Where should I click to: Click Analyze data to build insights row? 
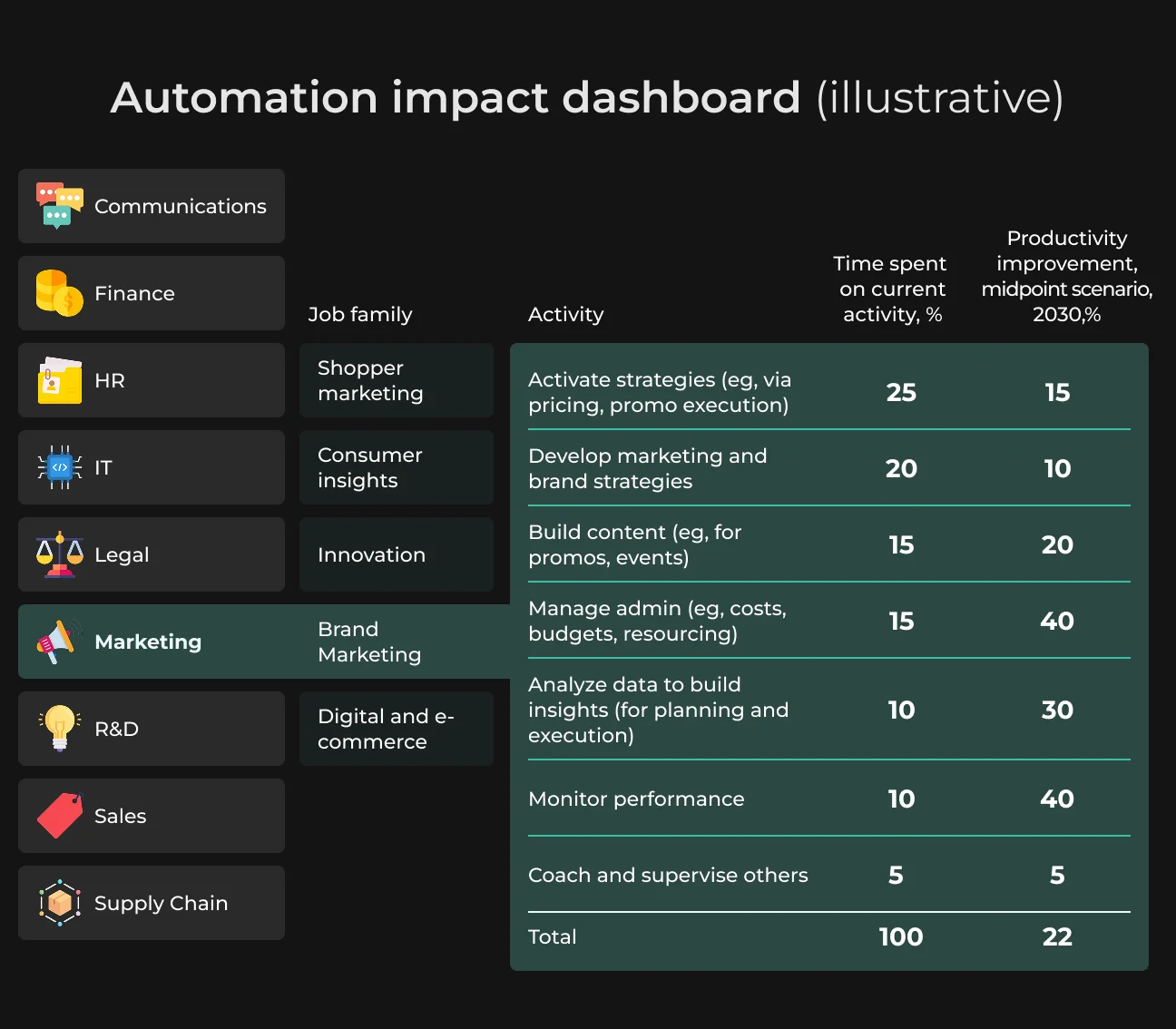(x=829, y=710)
